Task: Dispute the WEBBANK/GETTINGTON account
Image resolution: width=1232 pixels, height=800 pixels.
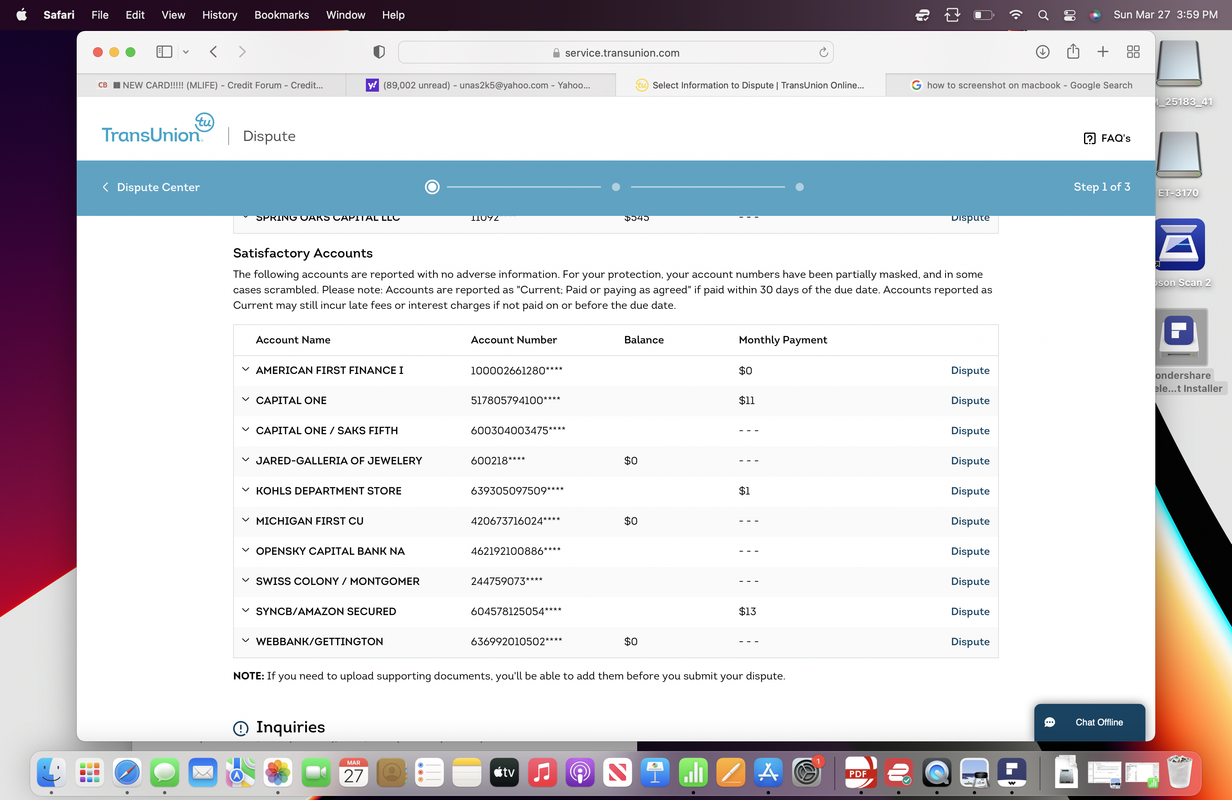Action: tap(970, 641)
